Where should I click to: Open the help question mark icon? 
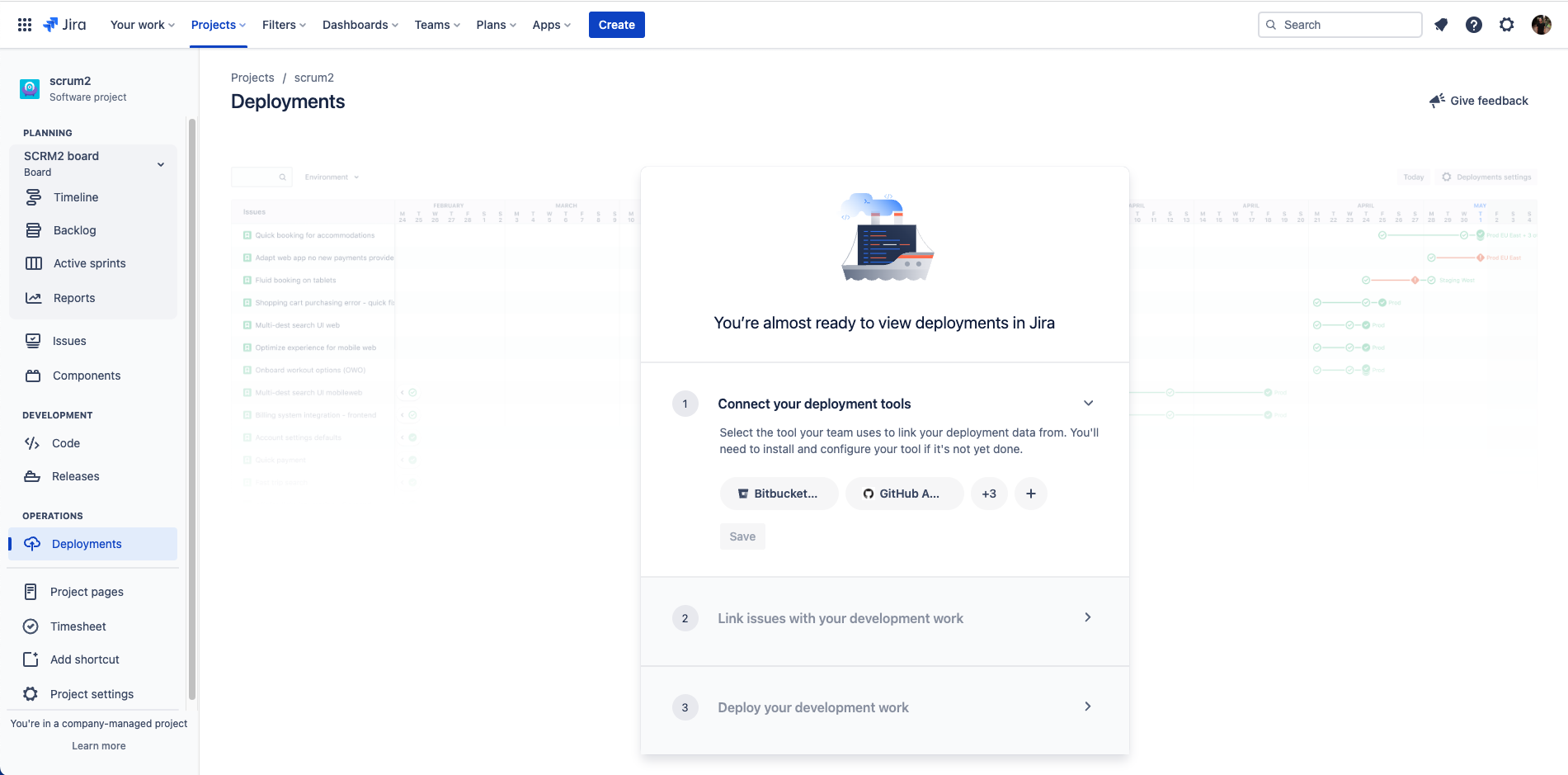point(1474,25)
